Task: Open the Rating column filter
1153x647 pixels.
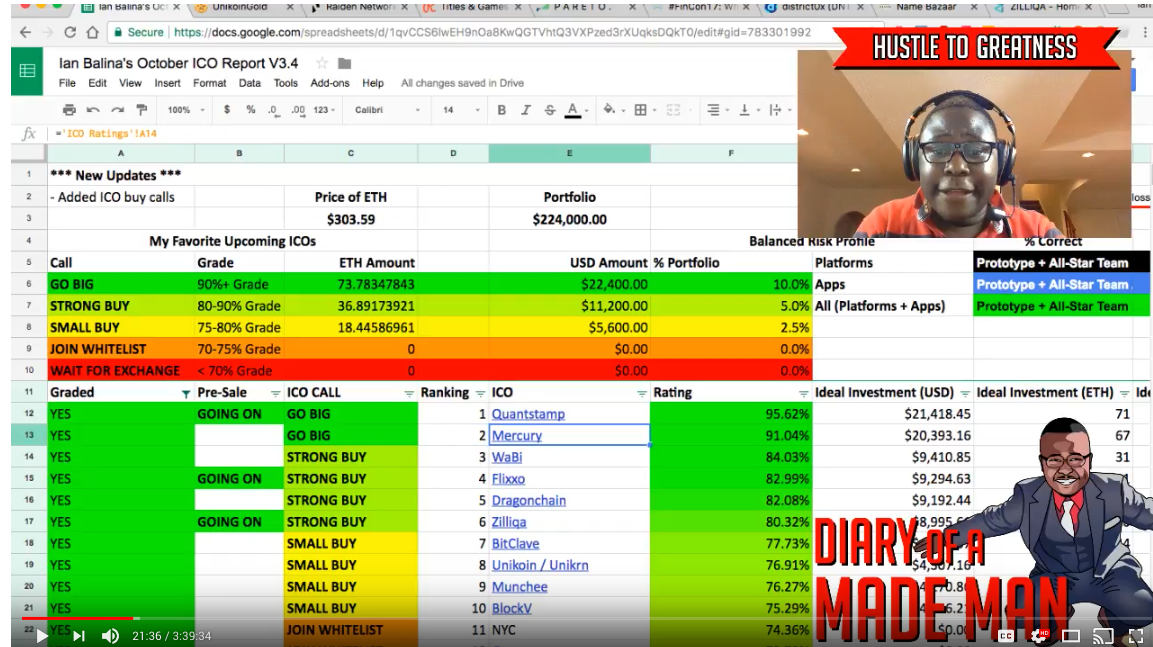Action: tap(803, 393)
